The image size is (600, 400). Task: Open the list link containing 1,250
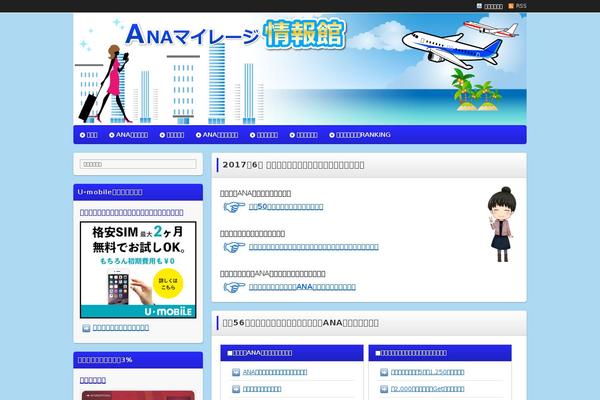(x=427, y=372)
